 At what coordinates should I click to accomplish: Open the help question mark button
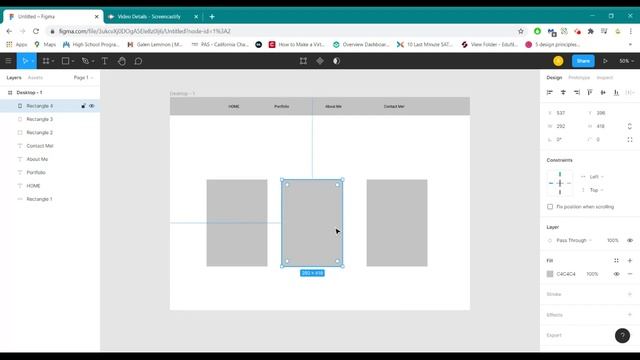[x=622, y=336]
